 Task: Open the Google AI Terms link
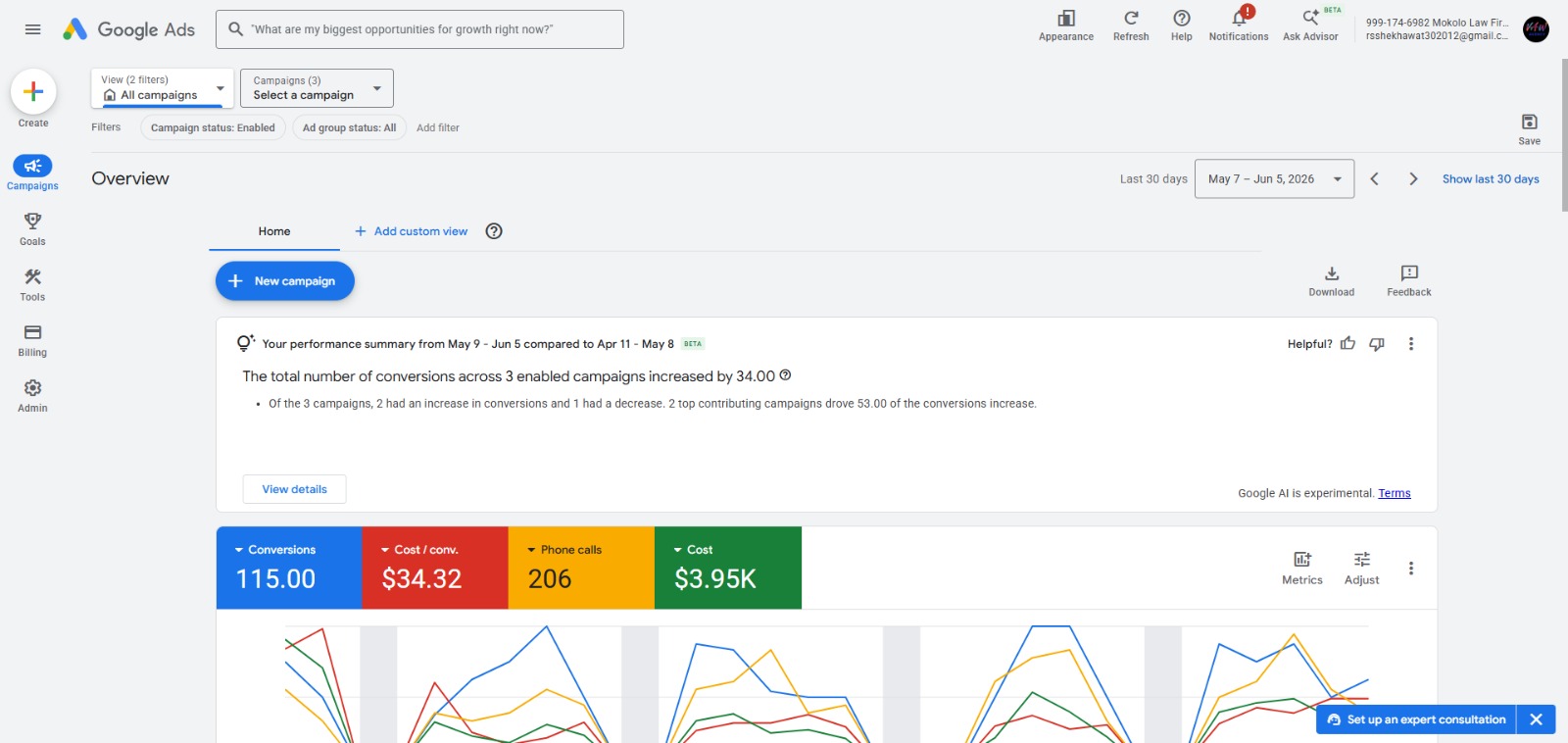coord(1394,493)
